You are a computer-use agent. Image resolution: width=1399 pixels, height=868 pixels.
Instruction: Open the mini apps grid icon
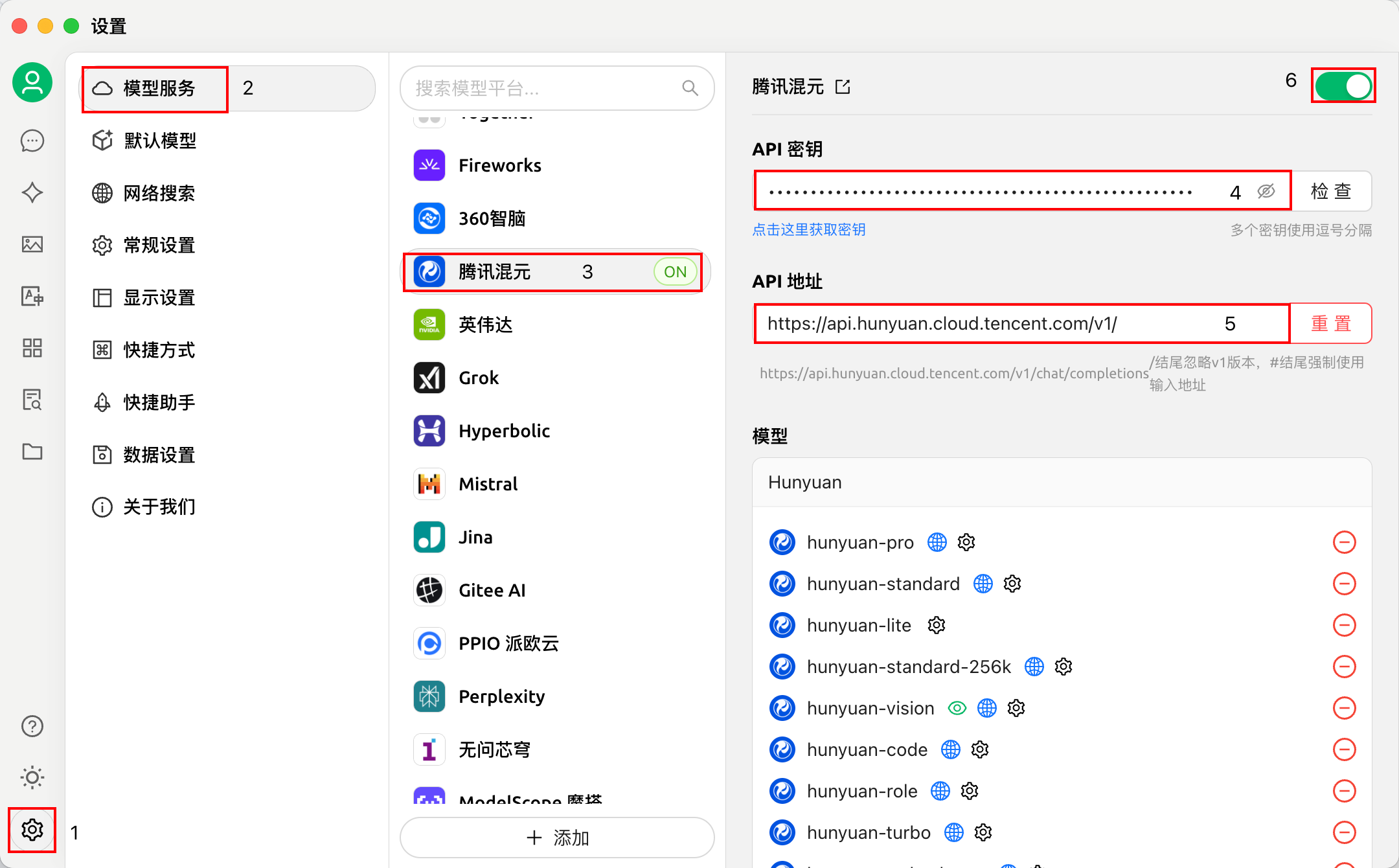tap(32, 348)
